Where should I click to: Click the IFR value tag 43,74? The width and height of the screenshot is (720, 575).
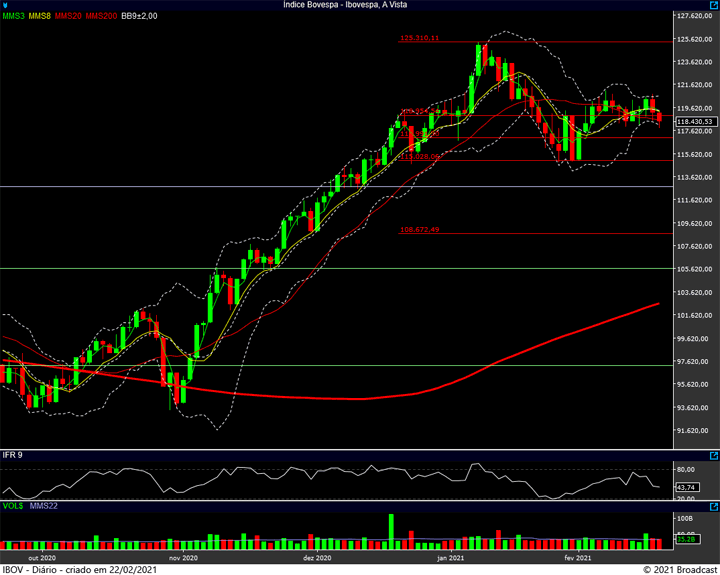click(686, 486)
